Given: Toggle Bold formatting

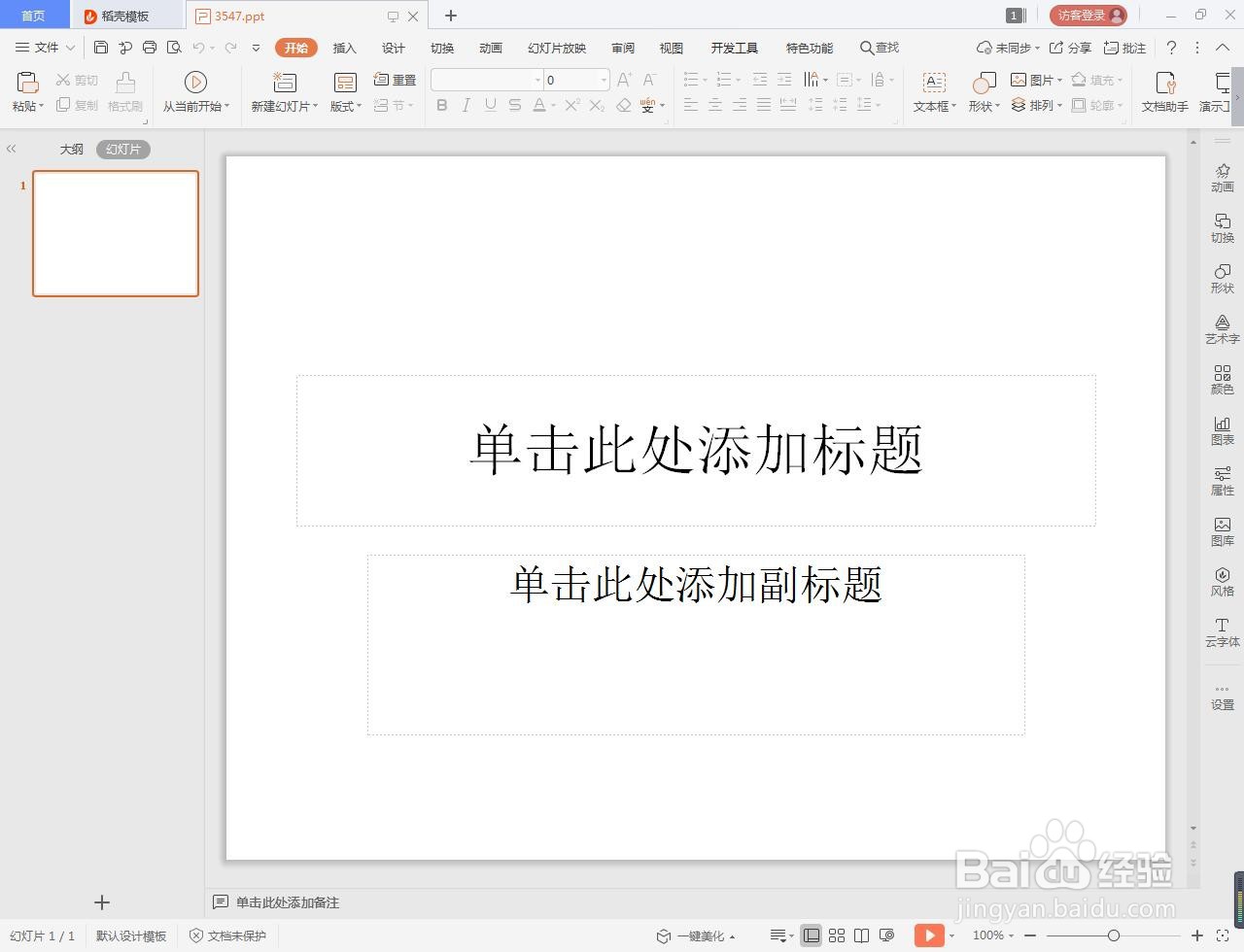Looking at the screenshot, I should pos(442,105).
